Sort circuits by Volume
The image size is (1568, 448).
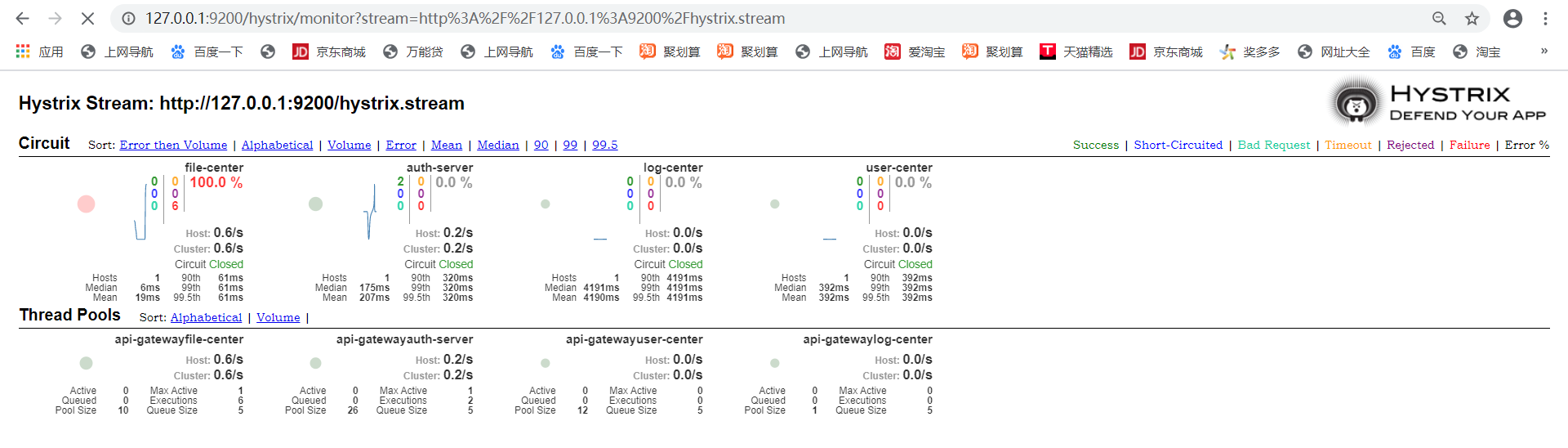click(350, 145)
